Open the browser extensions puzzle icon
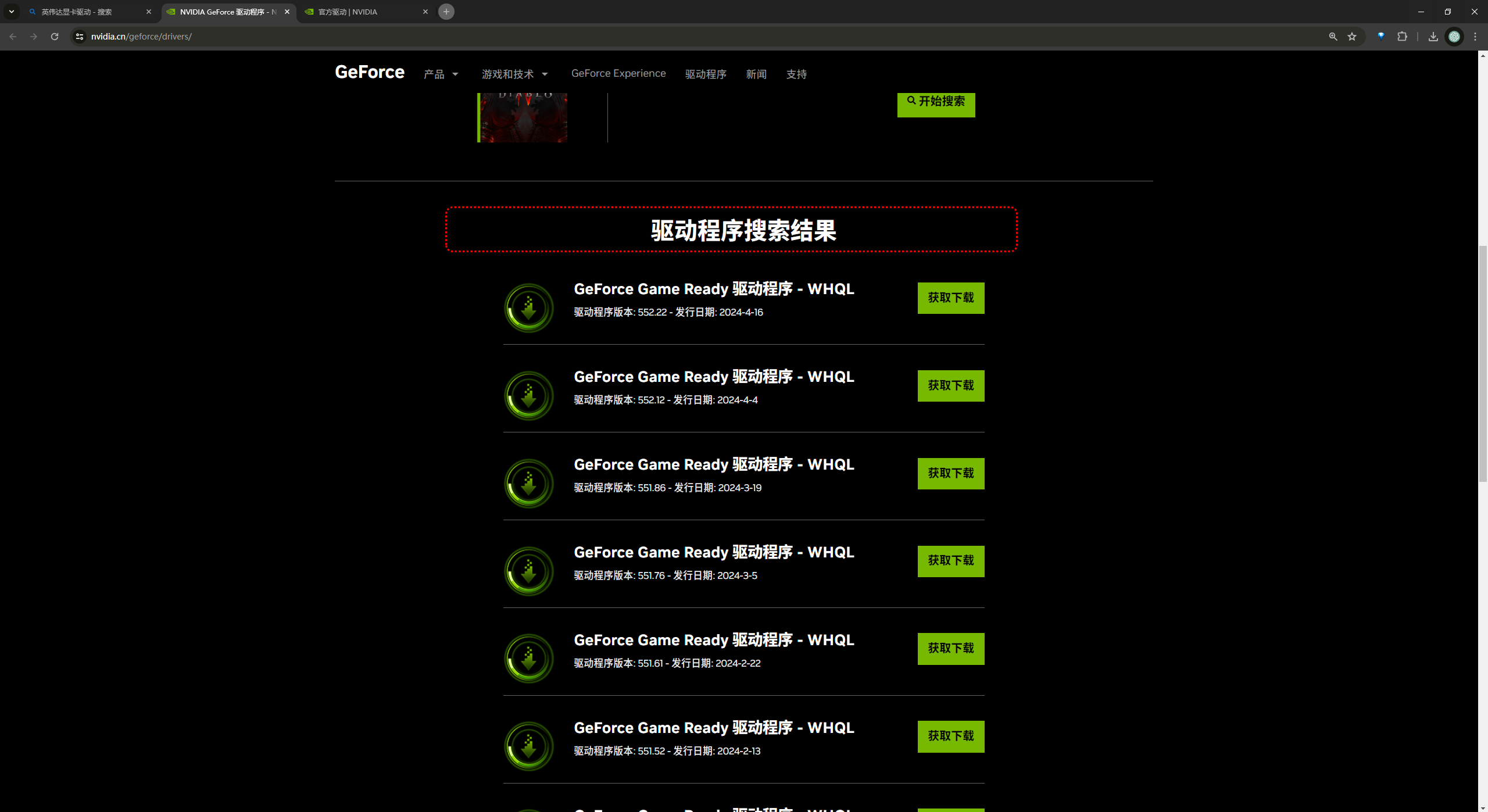This screenshot has height=812, width=1488. 1402,37
